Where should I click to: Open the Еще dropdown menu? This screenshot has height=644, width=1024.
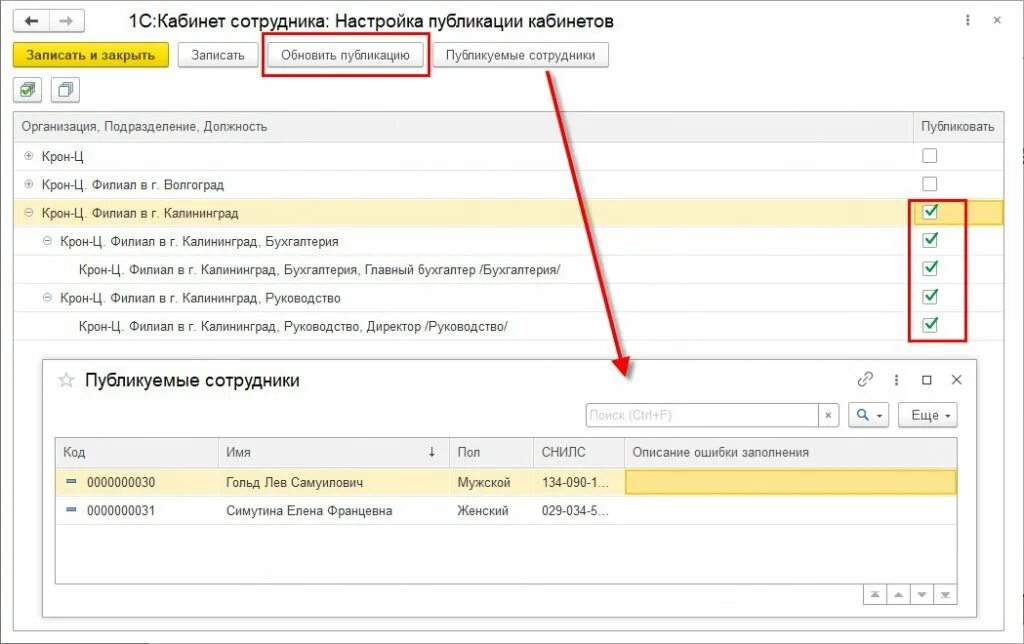(x=925, y=414)
